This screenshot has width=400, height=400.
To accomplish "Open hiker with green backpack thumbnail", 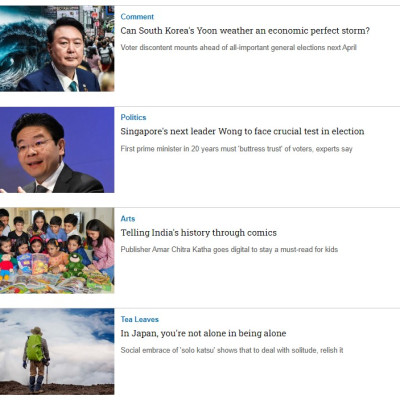I will point(57,352).
